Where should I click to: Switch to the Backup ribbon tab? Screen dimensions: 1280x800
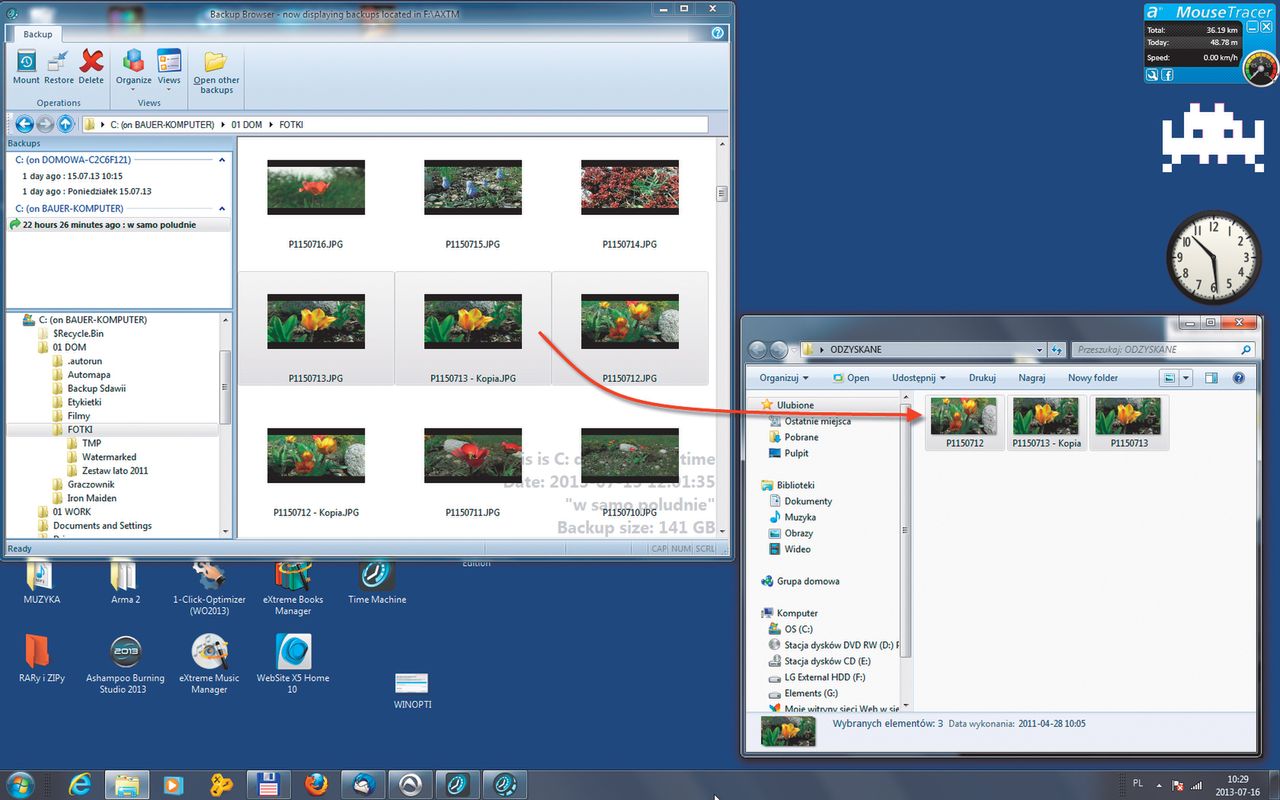pos(38,34)
